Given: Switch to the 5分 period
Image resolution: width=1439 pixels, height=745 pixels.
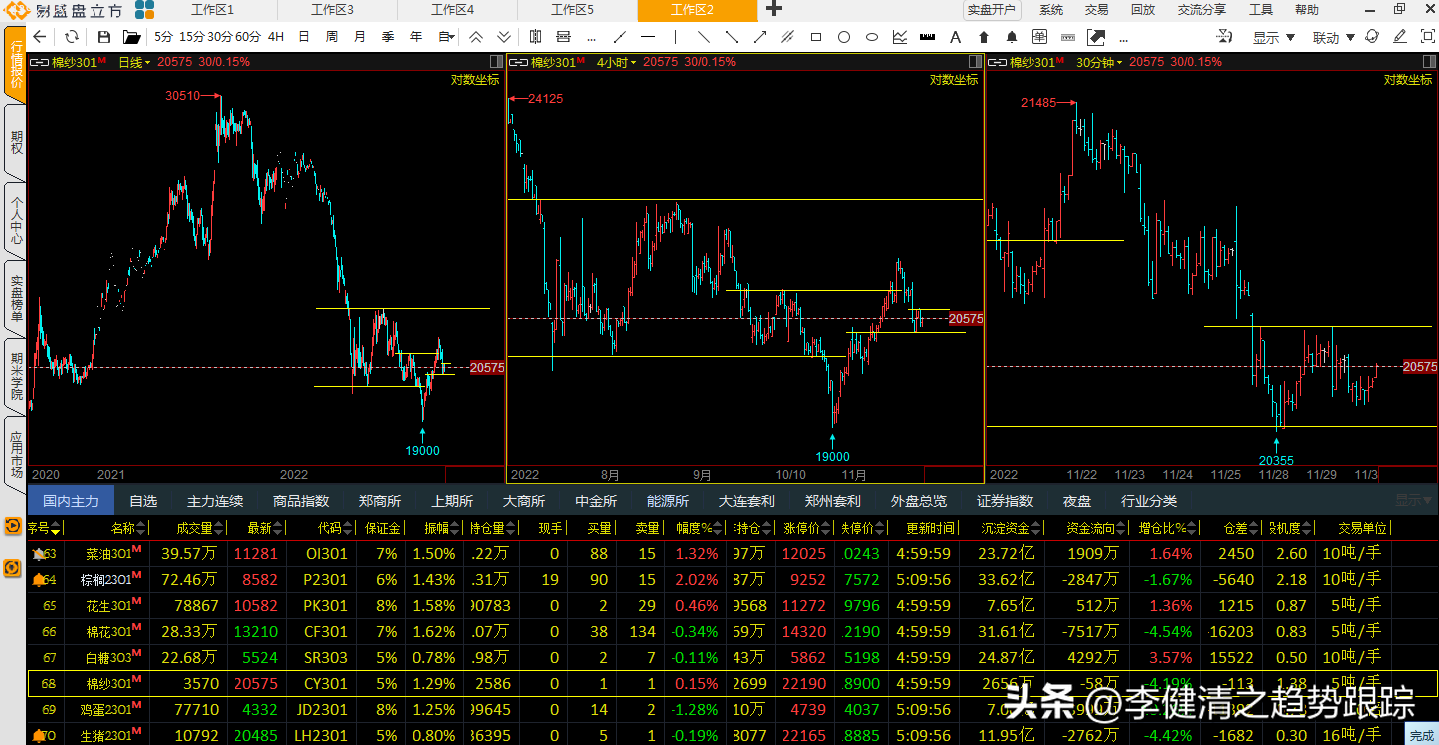Looking at the screenshot, I should pyautogui.click(x=164, y=37).
